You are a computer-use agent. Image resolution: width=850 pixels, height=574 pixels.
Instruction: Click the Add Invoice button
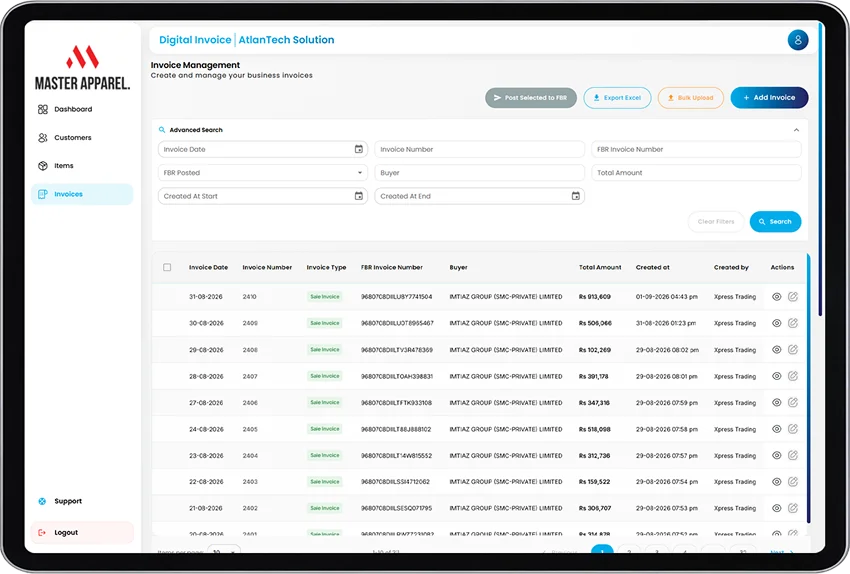click(769, 98)
